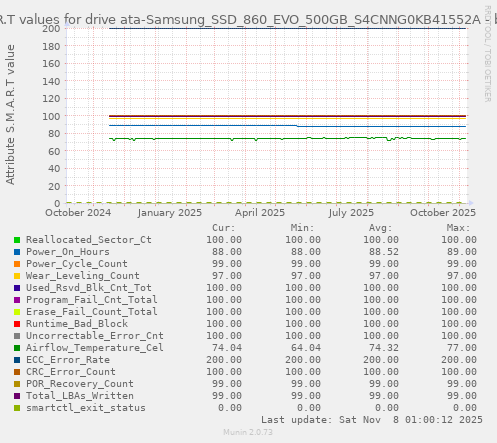
Task: Select the ECC_Error_Rate label
Action: pyautogui.click(x=68, y=360)
